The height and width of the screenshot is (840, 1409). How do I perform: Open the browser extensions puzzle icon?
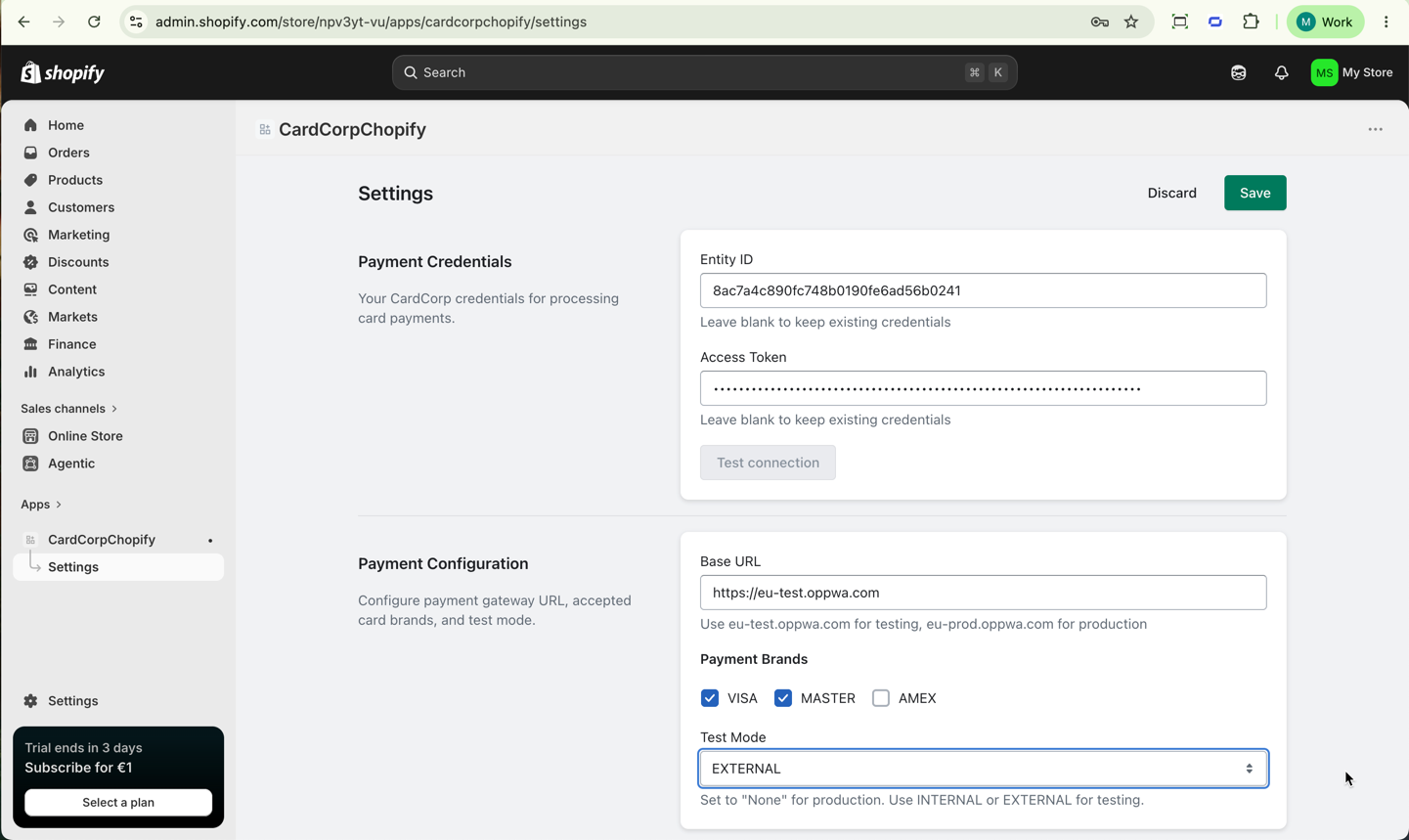click(x=1251, y=22)
